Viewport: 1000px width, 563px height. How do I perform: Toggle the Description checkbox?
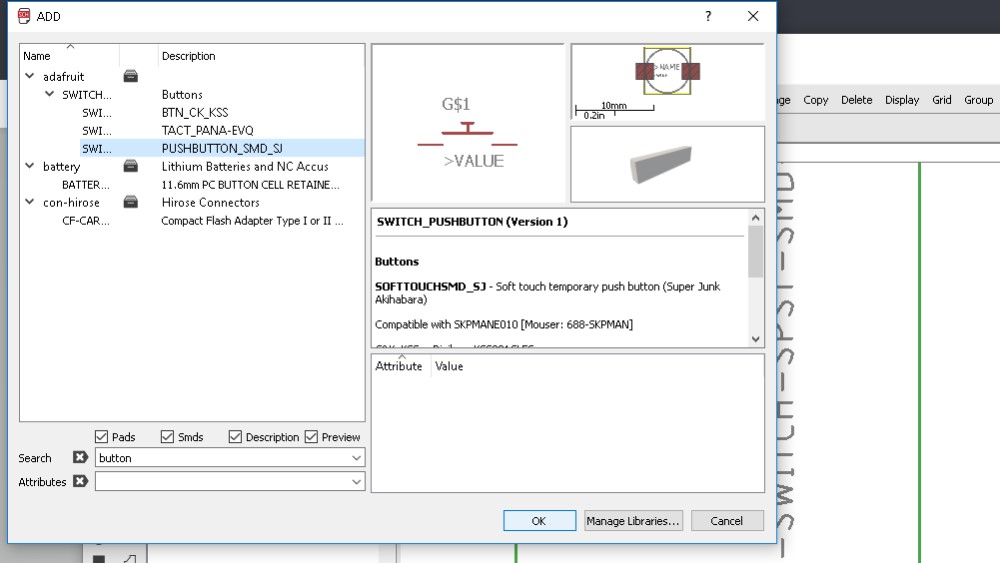(235, 437)
